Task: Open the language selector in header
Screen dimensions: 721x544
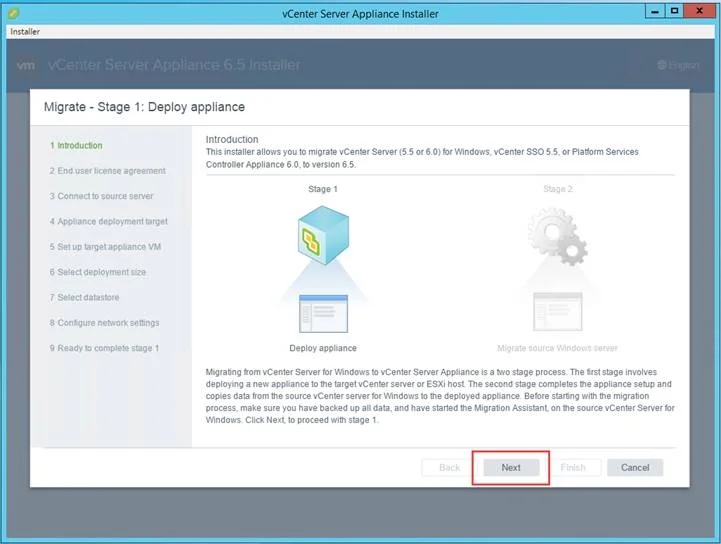Action: 678,65
